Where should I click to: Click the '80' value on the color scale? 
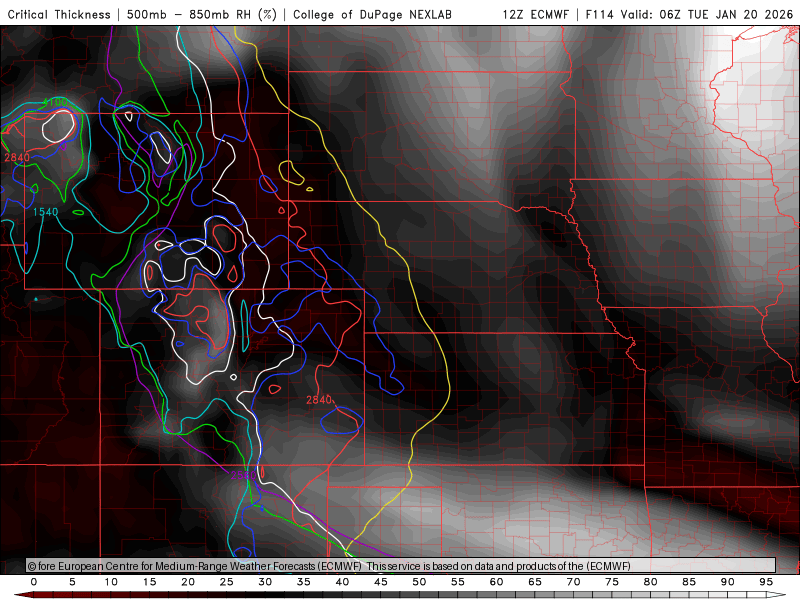pos(650,582)
